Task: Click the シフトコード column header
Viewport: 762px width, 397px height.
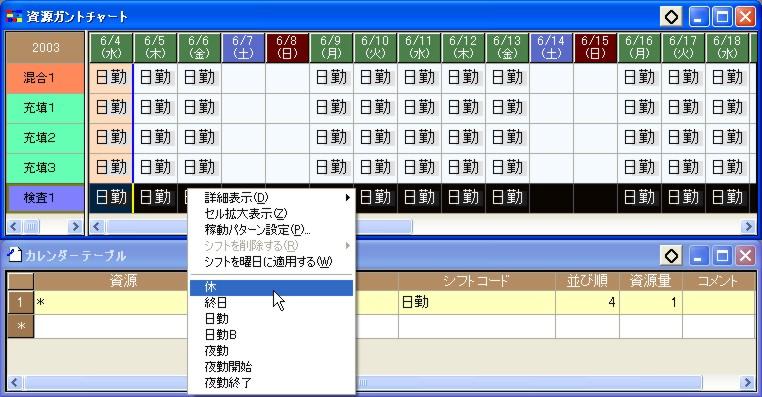Action: pyautogui.click(x=476, y=281)
